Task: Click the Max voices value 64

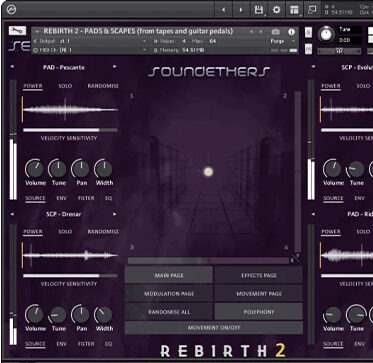Action: tap(213, 41)
